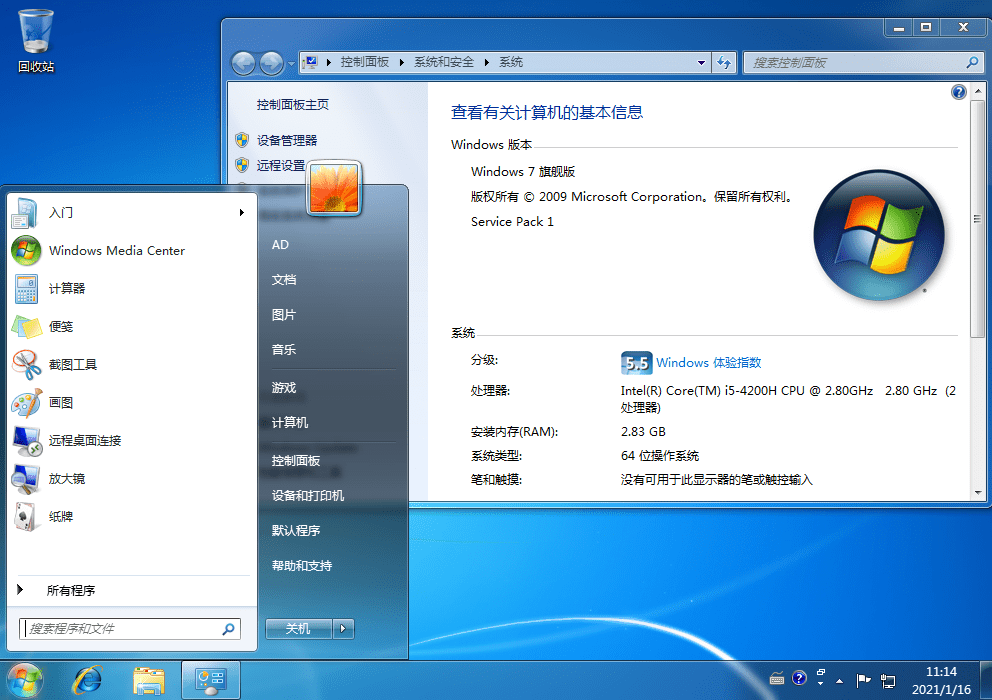Show hidden tray icons arrow
The image size is (992, 700).
[x=840, y=681]
